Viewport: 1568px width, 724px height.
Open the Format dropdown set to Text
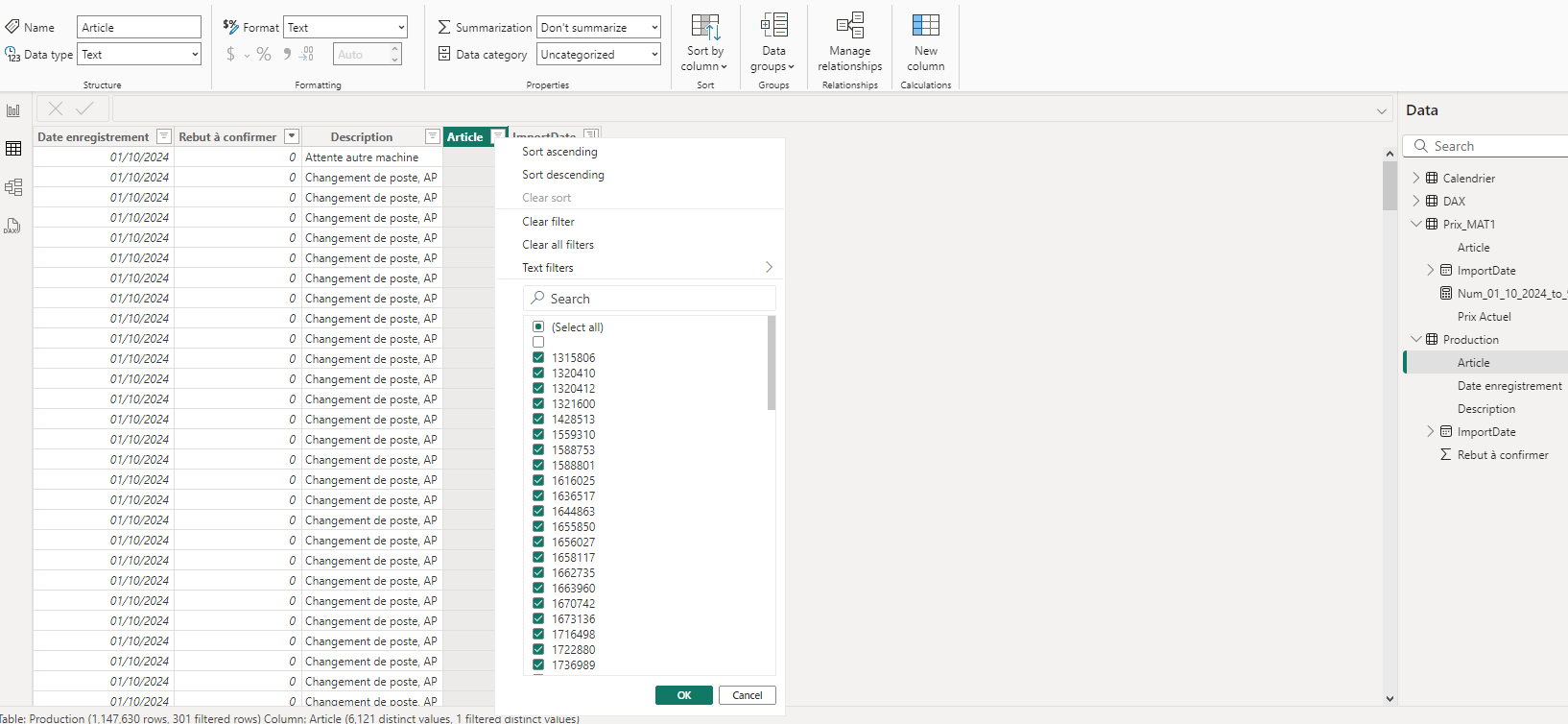click(345, 28)
